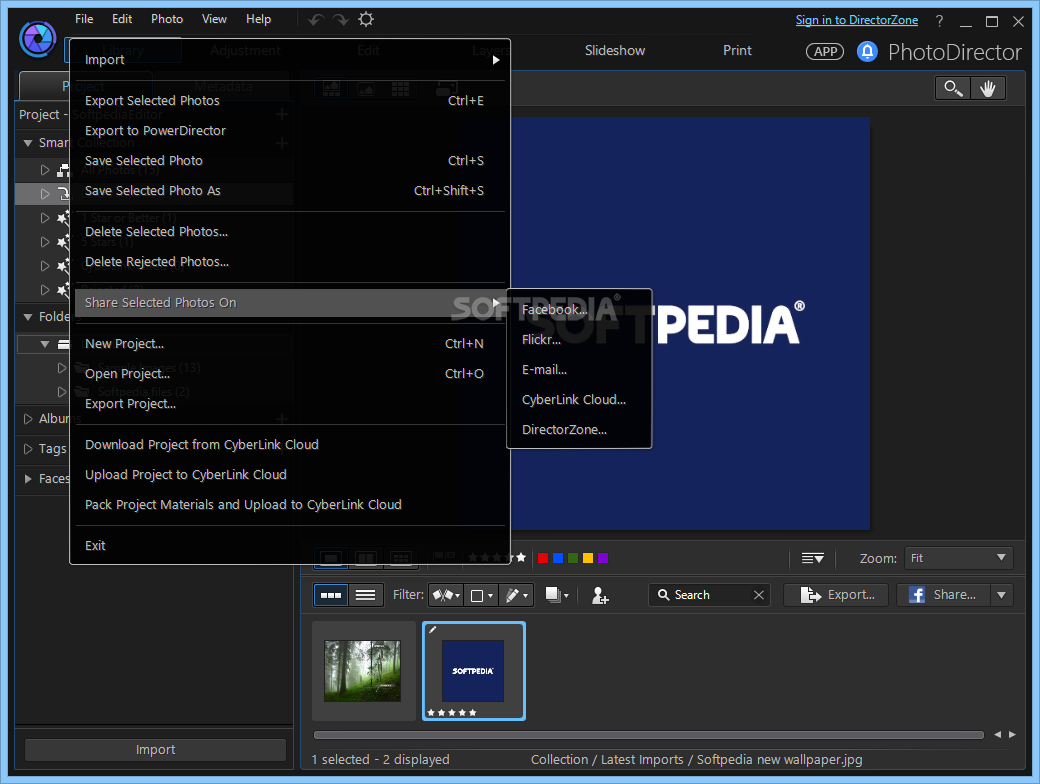Viewport: 1040px width, 784px height.
Task: Select the hand pan tool
Action: click(x=988, y=88)
